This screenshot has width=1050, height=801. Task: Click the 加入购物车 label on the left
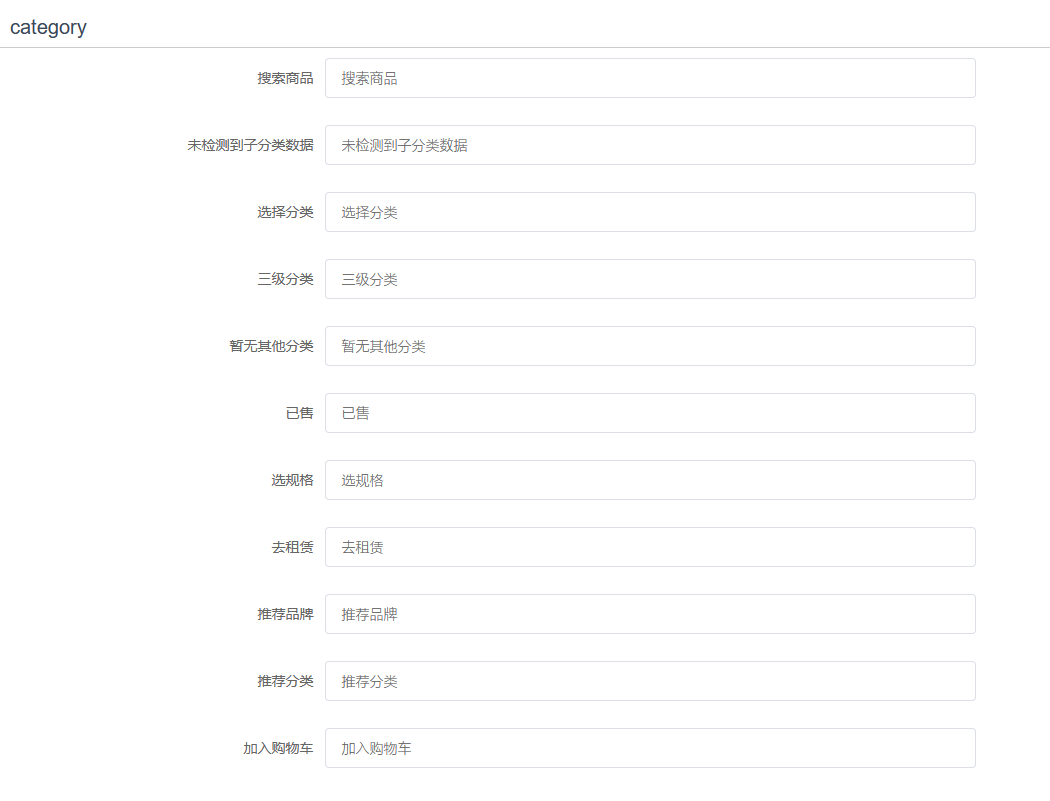pos(278,748)
